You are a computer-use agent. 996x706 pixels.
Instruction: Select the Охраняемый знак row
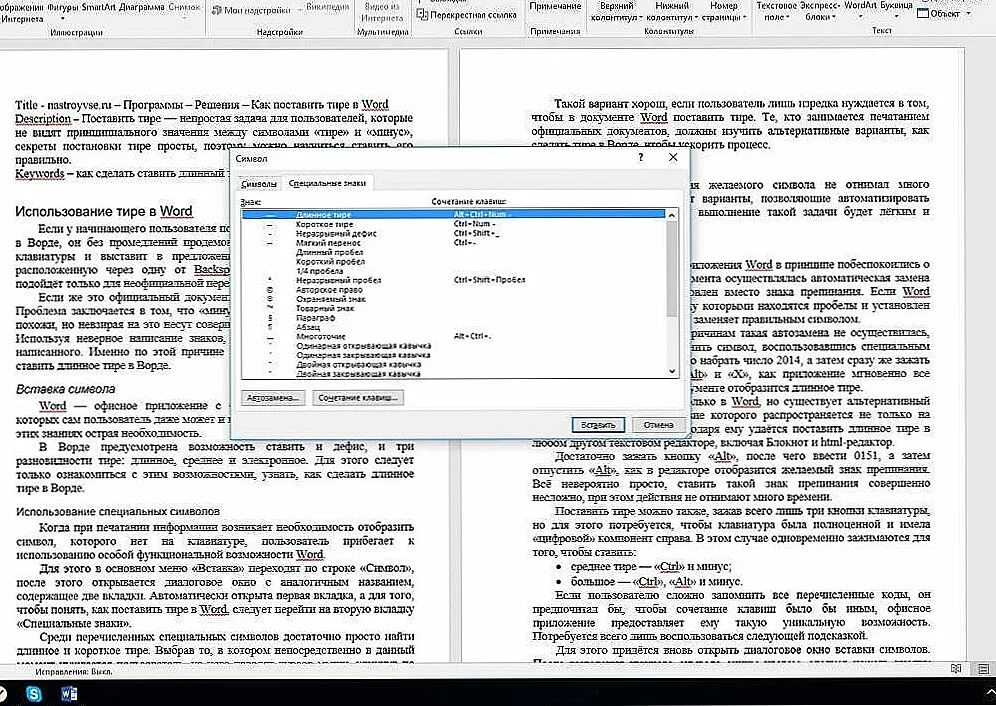tap(454, 299)
